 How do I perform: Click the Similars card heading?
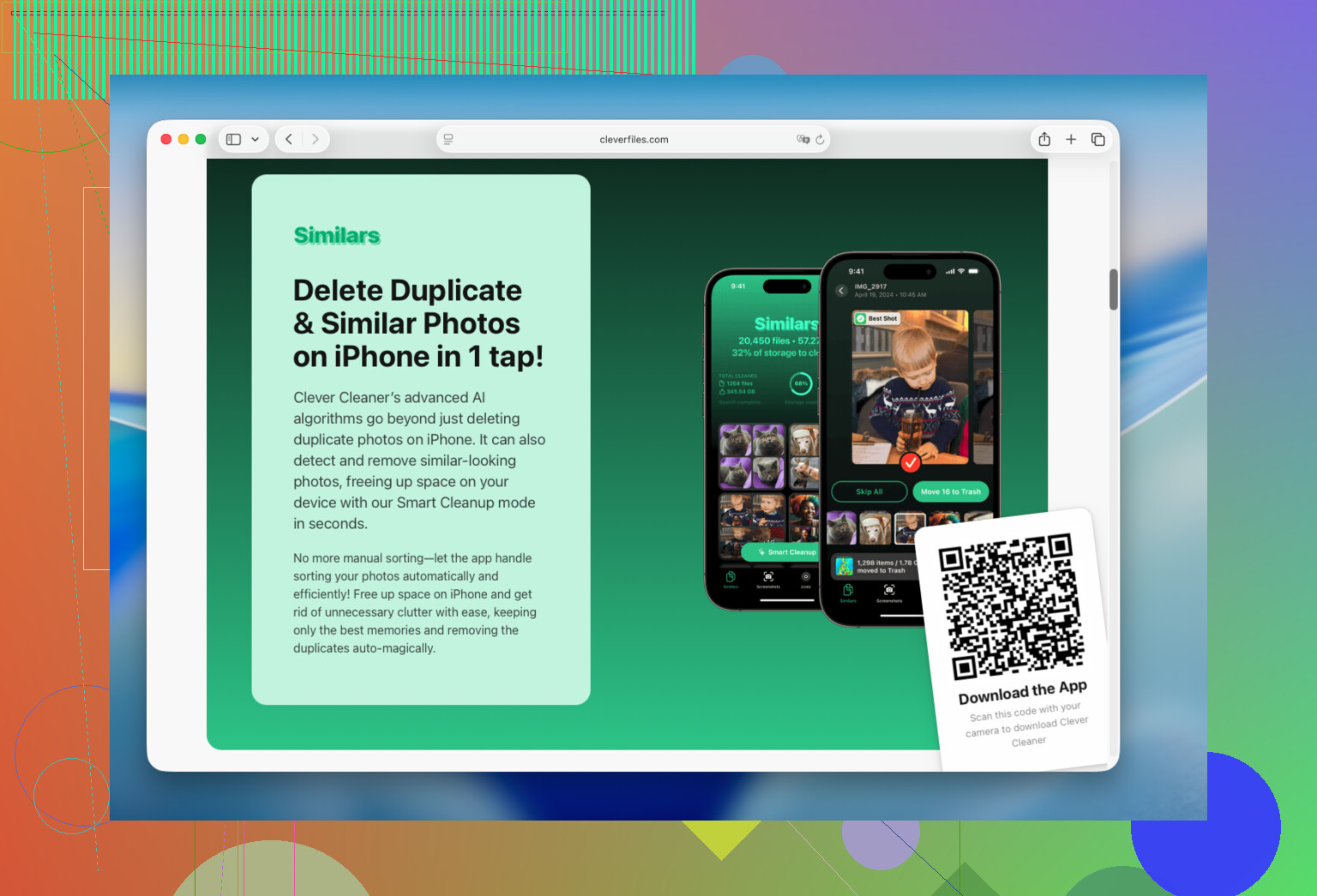[337, 236]
